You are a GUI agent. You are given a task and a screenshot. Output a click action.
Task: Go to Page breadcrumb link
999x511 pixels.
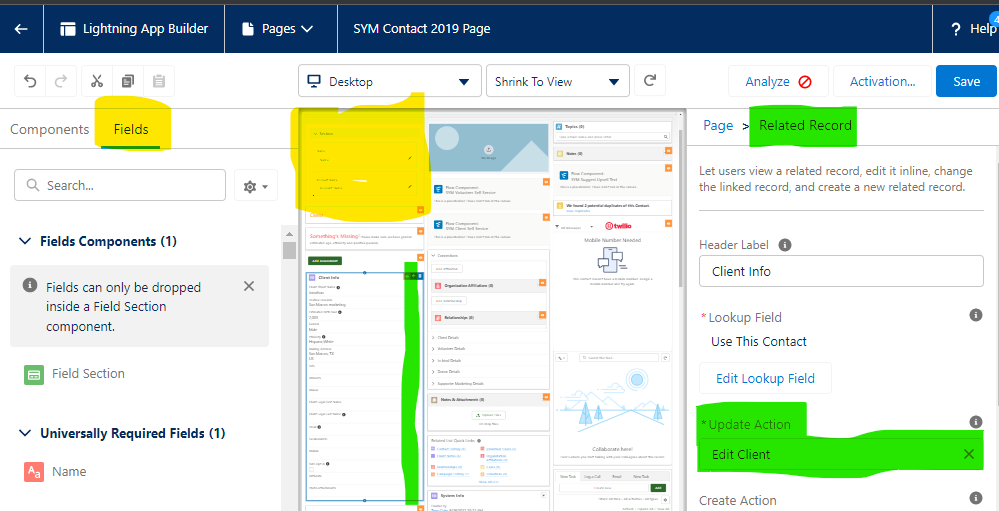pos(718,126)
